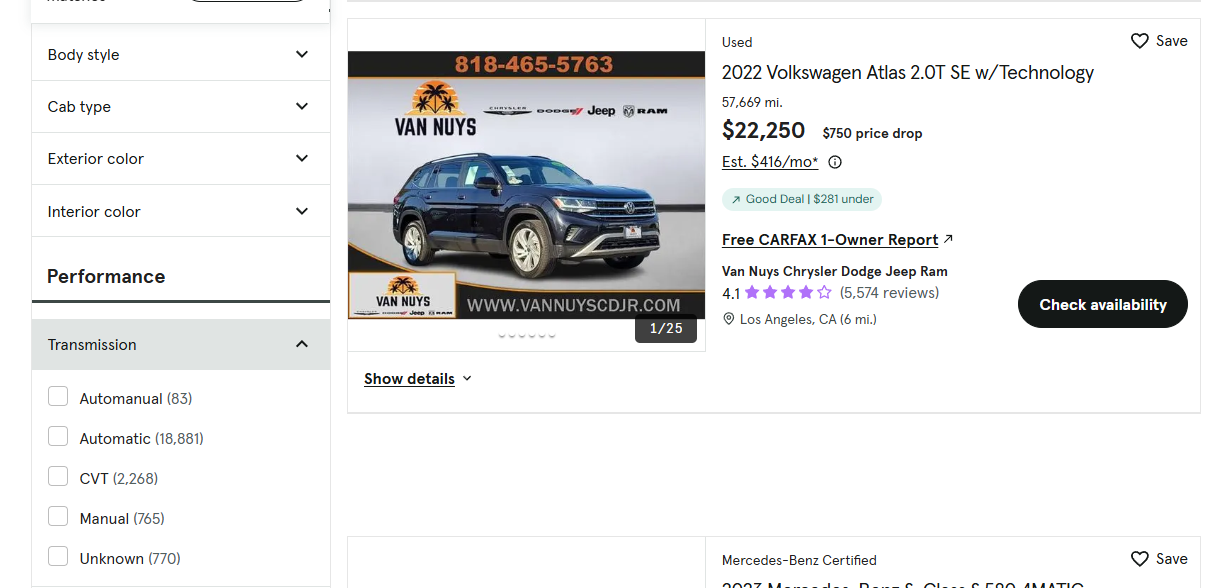
Task: Open the info icon next to Est. $416/mo
Action: point(835,162)
